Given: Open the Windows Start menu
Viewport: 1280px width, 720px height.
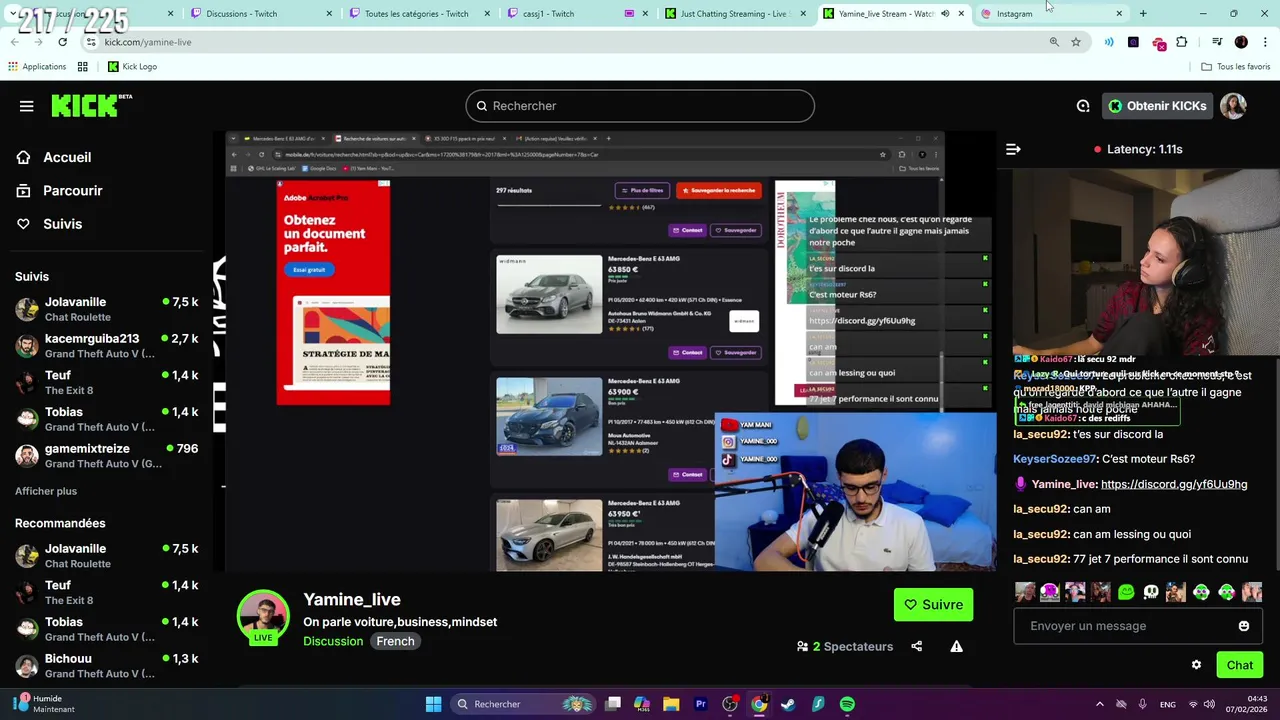Looking at the screenshot, I should (x=433, y=704).
